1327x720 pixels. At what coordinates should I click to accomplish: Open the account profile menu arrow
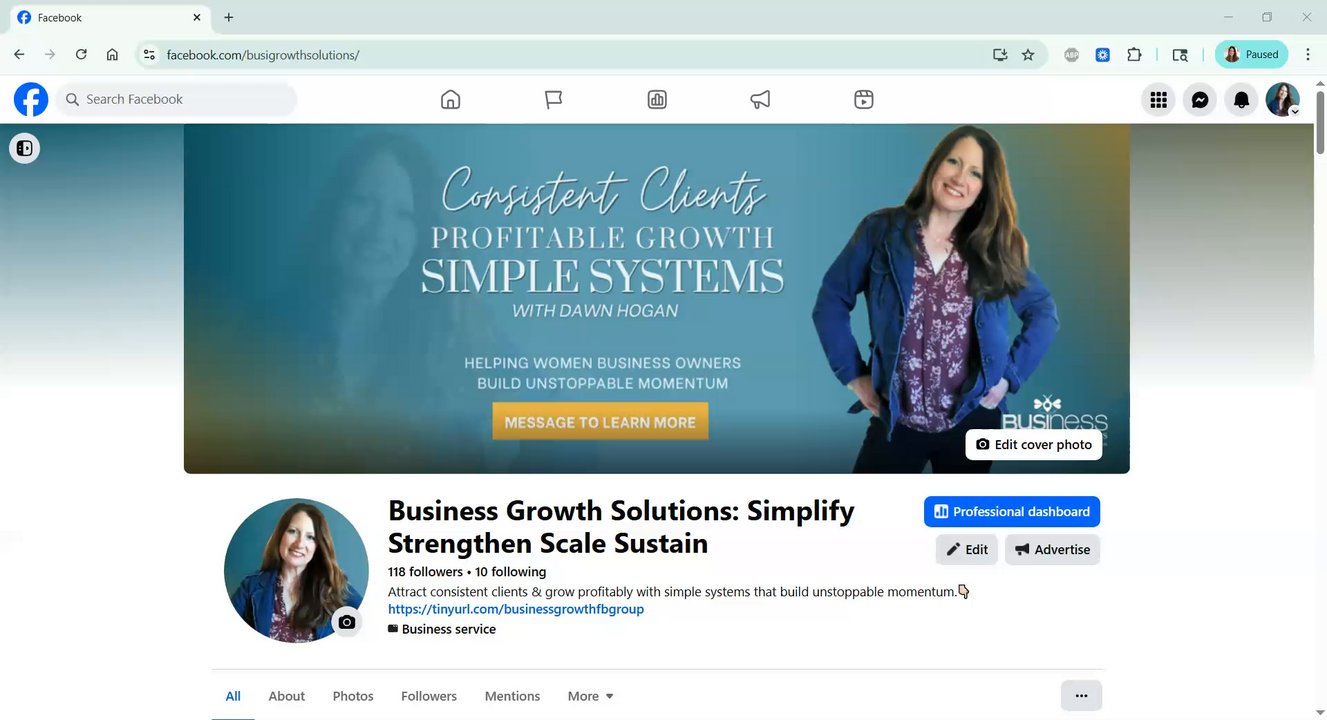[x=1295, y=112]
